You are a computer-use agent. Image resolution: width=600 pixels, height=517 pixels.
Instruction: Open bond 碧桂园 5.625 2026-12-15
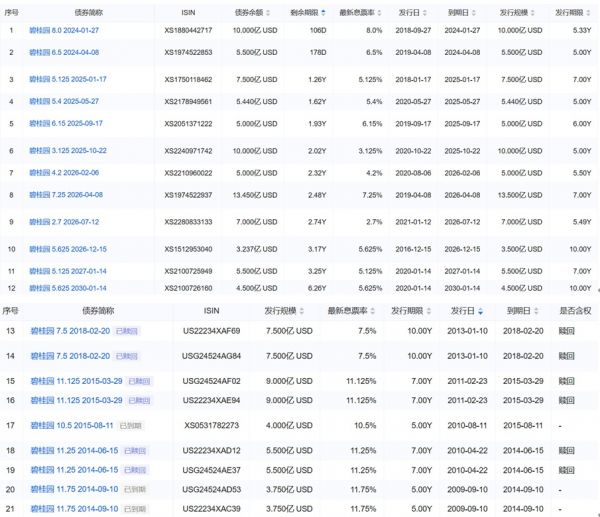tap(68, 249)
